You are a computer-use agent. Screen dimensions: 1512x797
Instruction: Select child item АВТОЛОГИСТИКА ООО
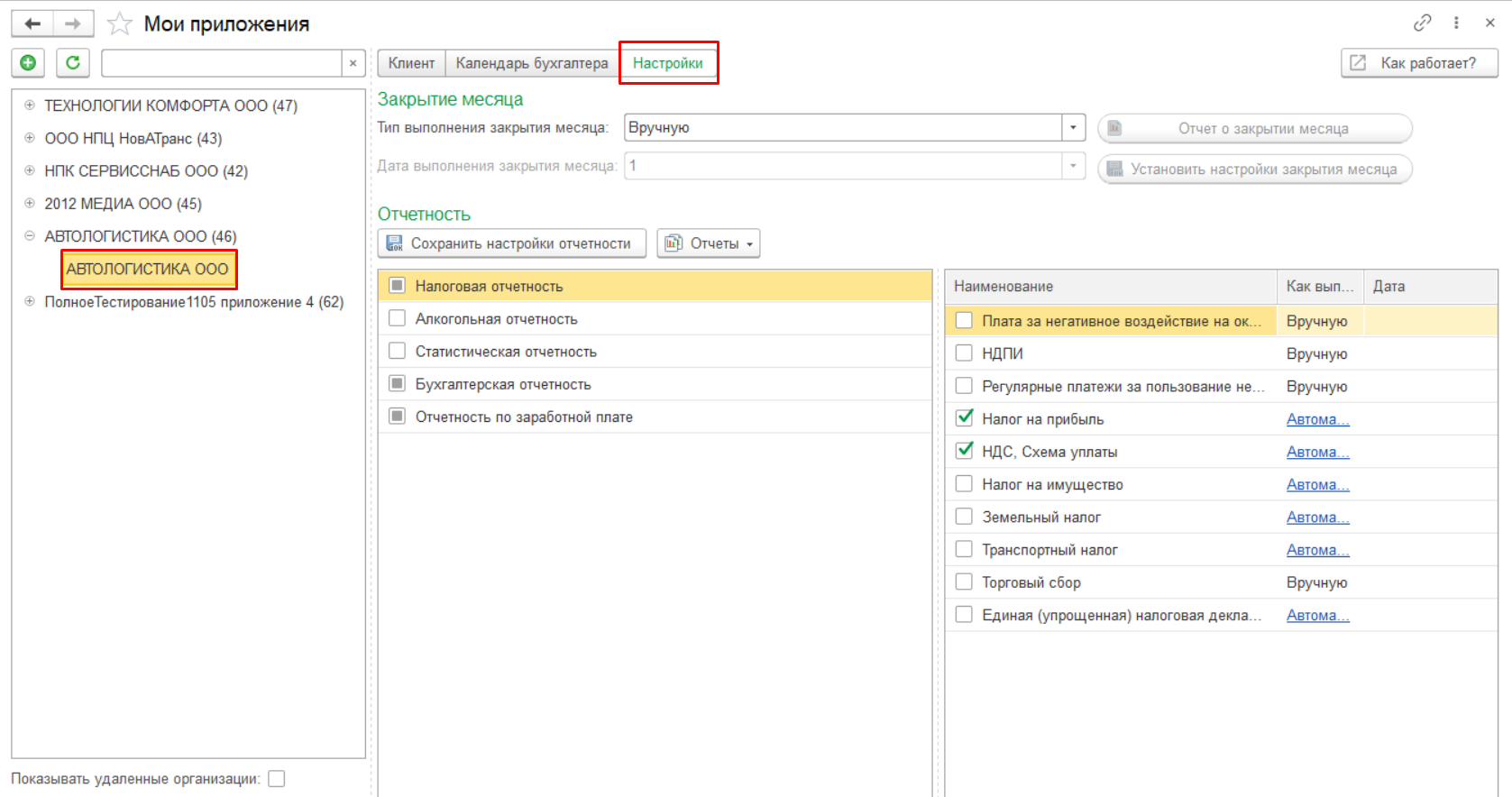click(x=148, y=269)
